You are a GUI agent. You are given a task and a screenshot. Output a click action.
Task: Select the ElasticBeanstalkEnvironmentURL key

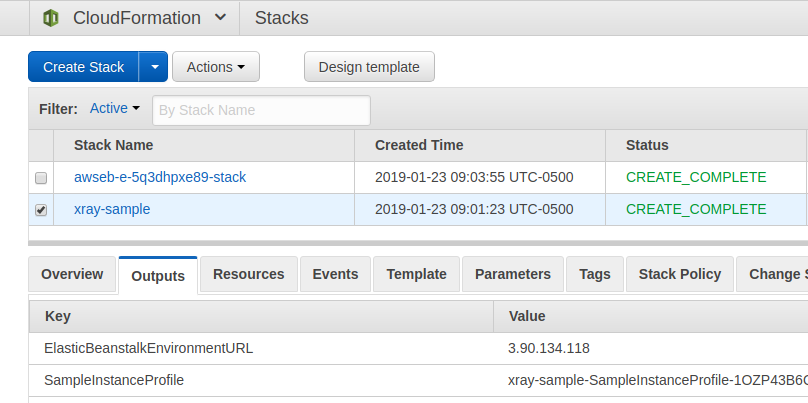[x=148, y=348]
